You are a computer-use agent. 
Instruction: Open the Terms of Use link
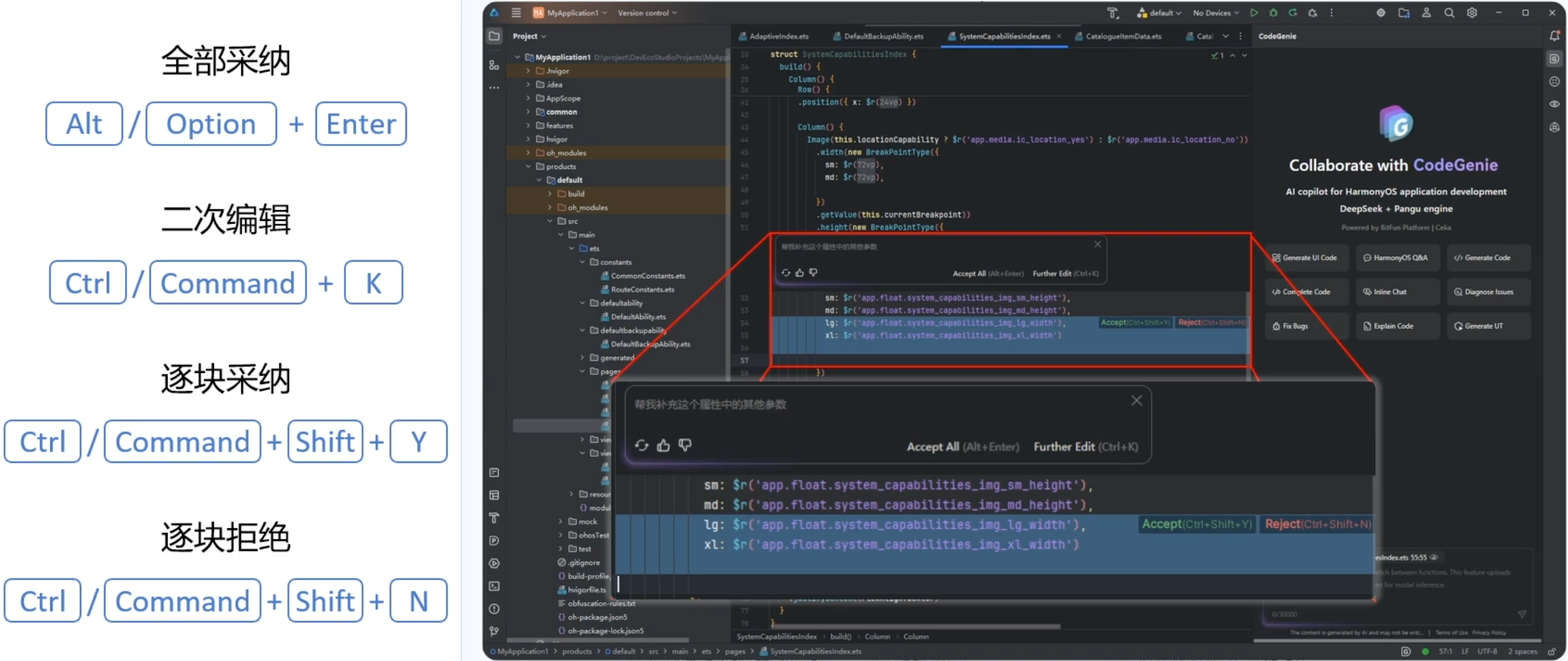click(1451, 633)
